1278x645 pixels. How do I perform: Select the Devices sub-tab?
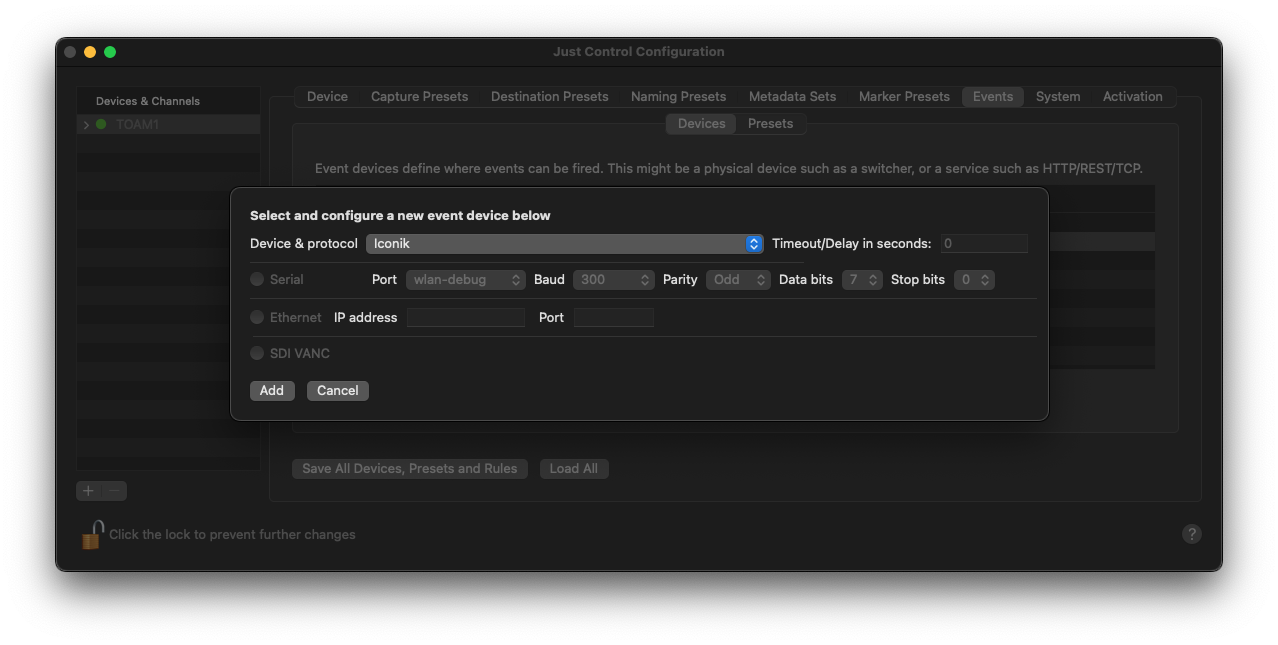(701, 124)
